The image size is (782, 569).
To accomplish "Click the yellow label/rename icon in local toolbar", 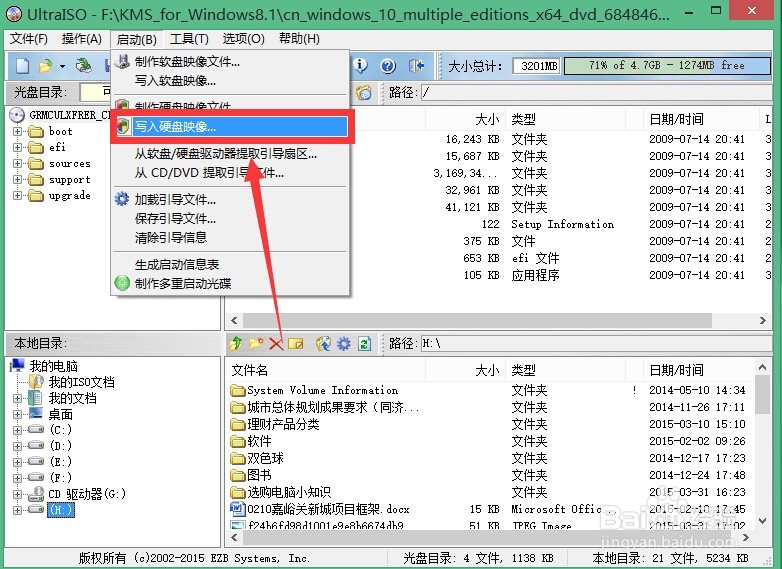I will [295, 343].
